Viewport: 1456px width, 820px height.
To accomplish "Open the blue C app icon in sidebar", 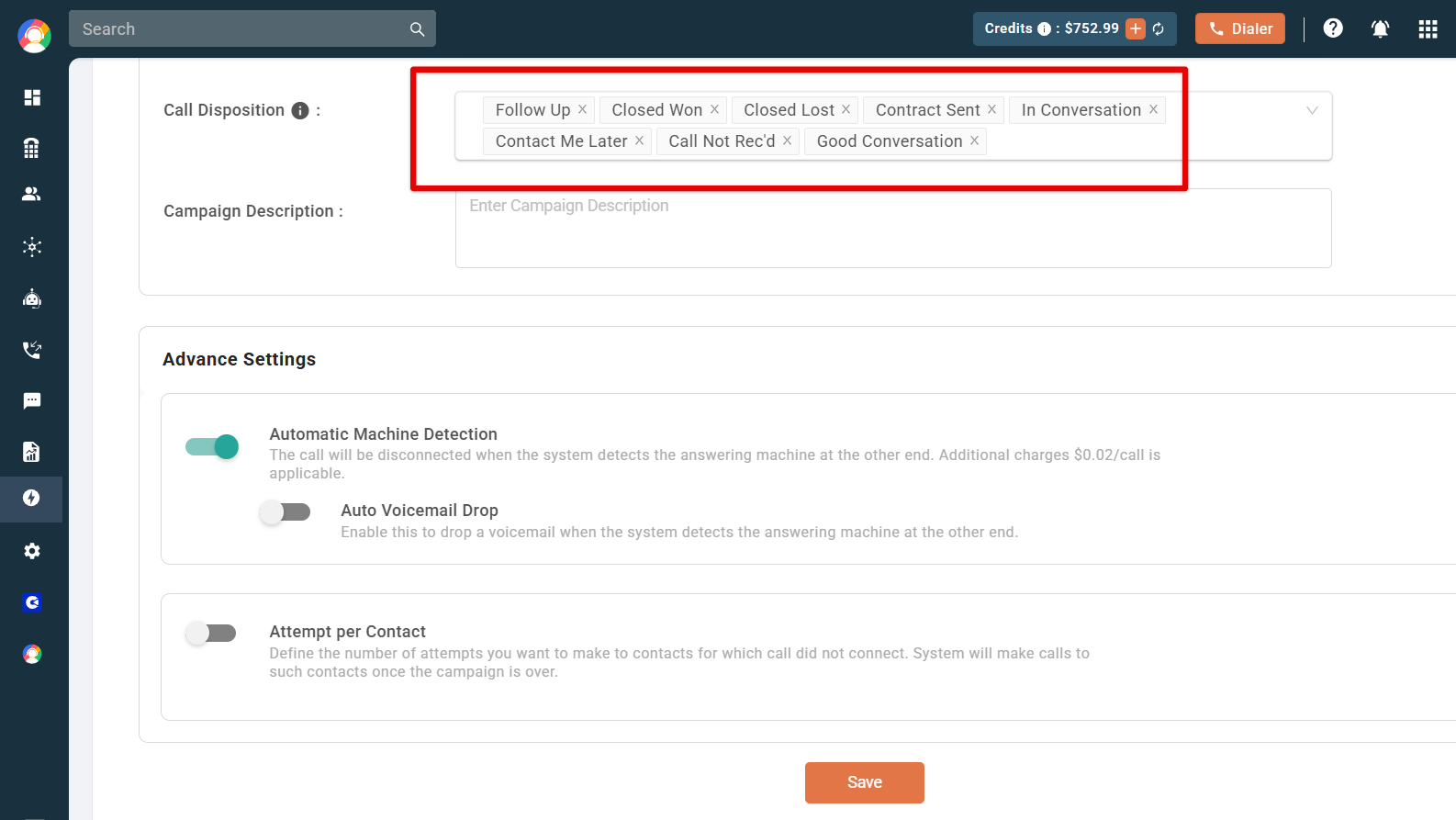I will [x=32, y=602].
